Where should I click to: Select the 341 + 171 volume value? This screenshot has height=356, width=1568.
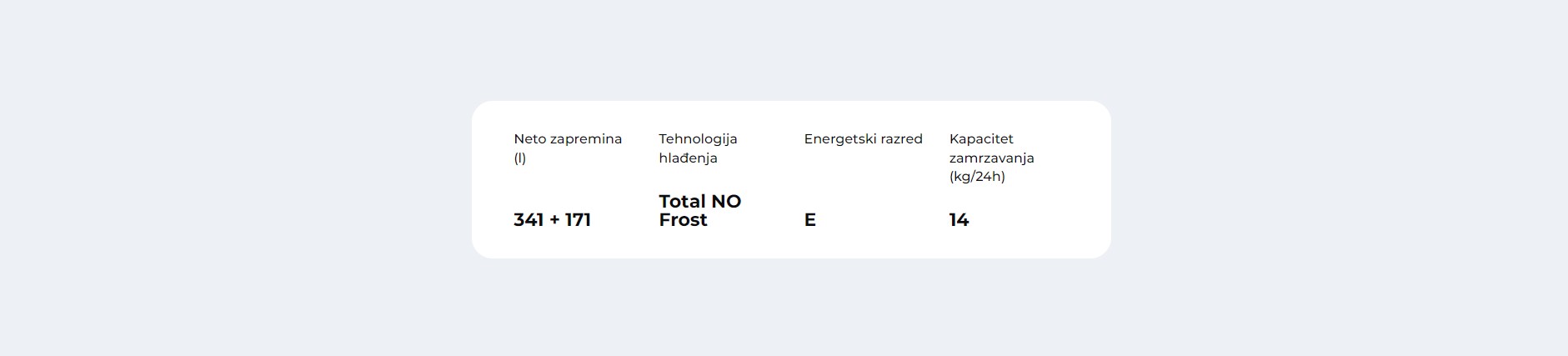552,220
